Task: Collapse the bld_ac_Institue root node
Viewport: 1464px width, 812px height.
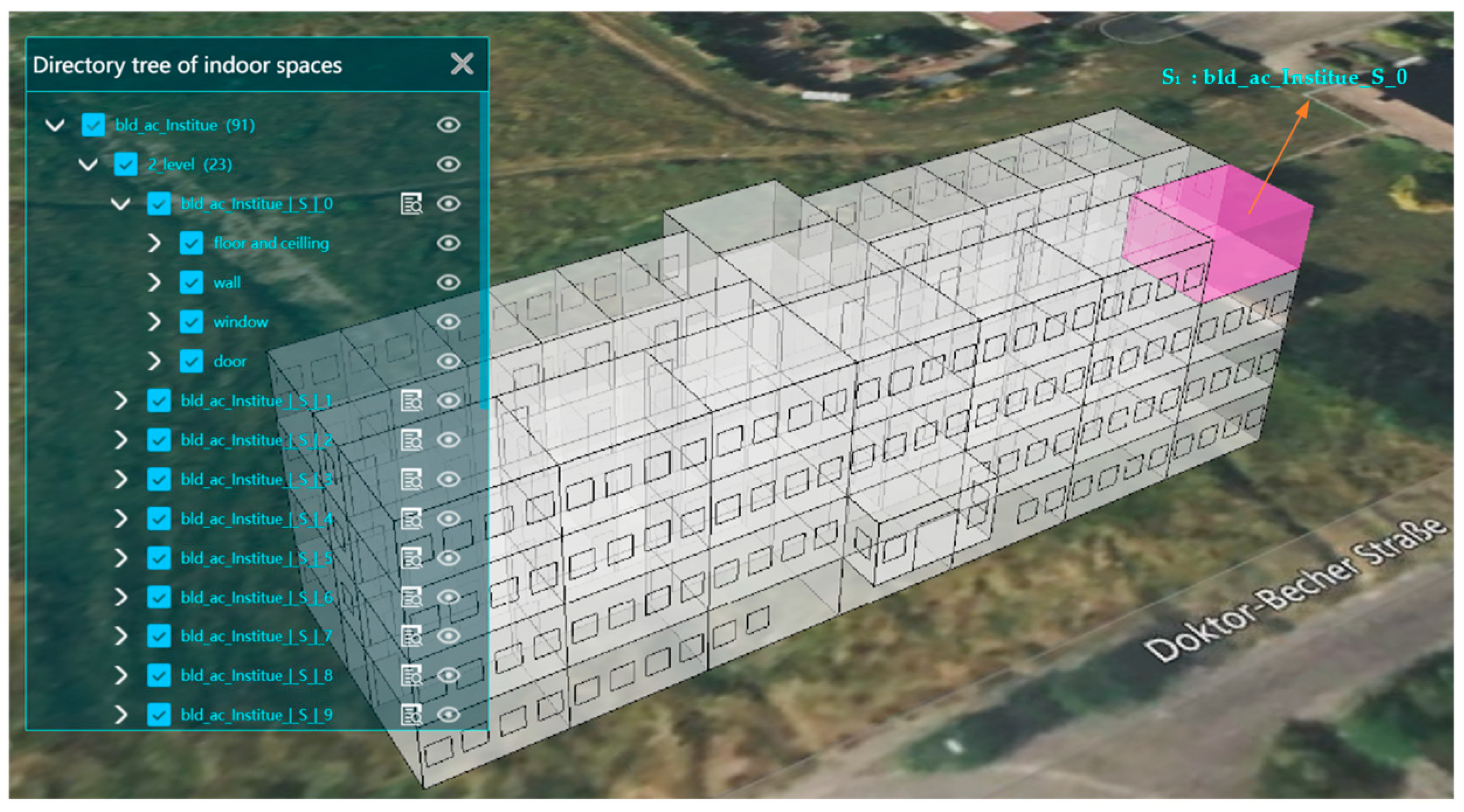Action: click(55, 125)
